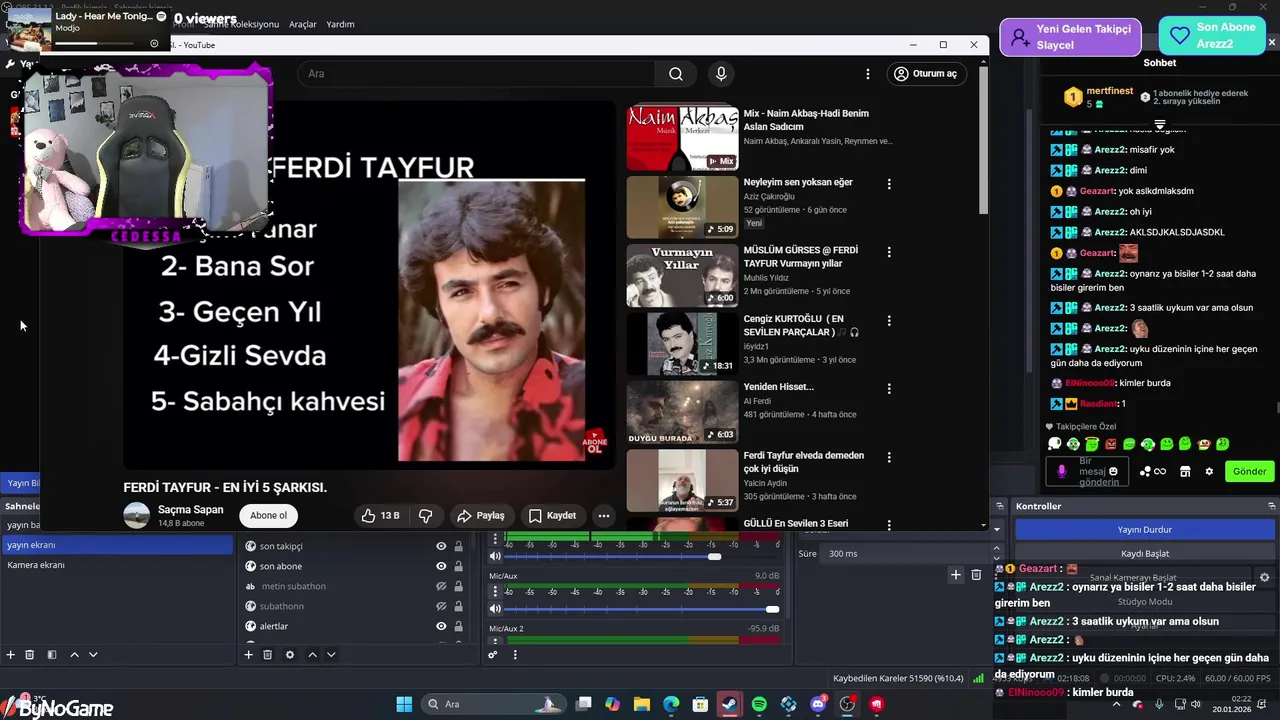Open File Explorer from taskbar
The width and height of the screenshot is (1280, 720).
641,704
